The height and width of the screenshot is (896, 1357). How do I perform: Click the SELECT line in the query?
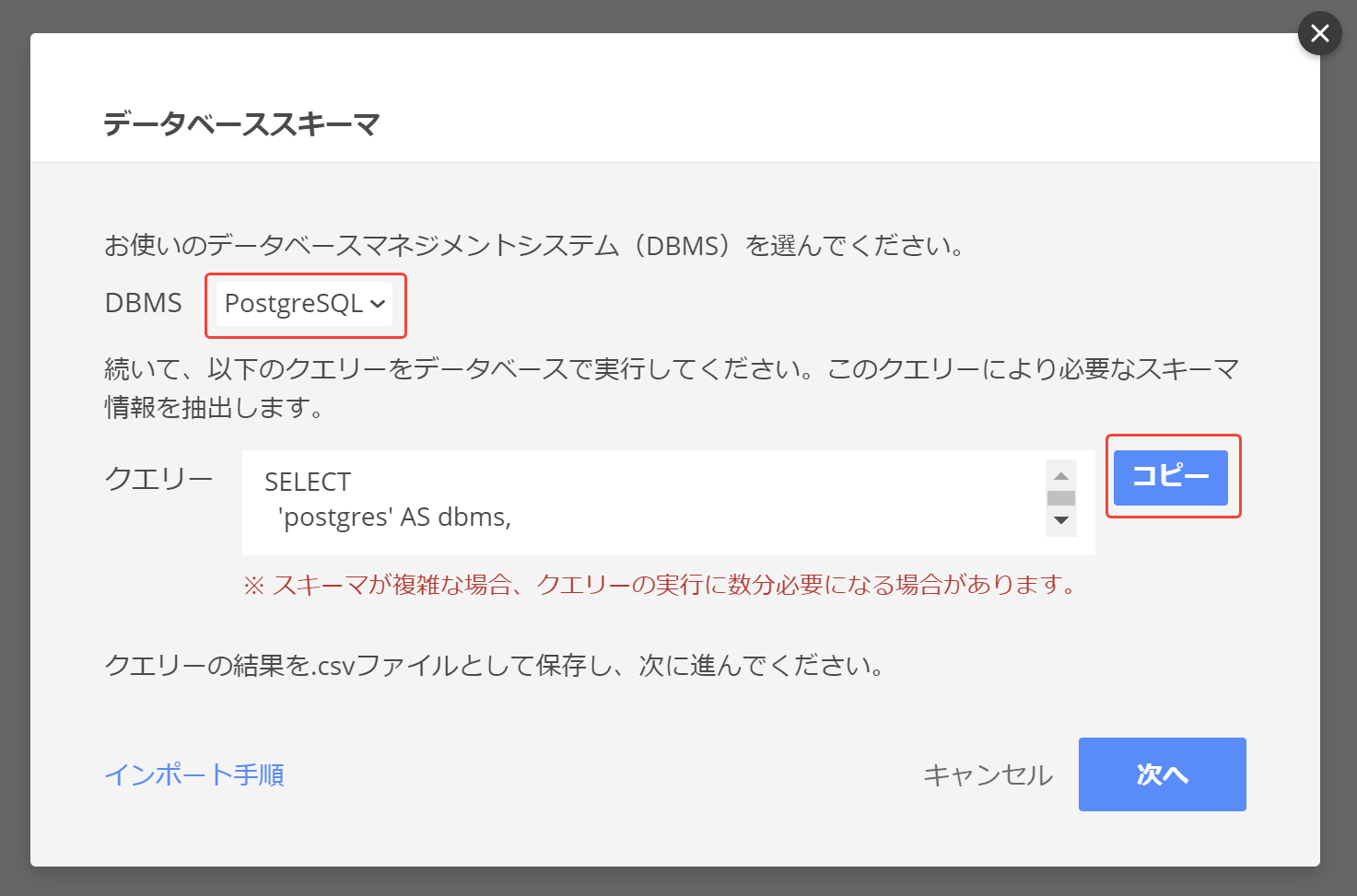pyautogui.click(x=308, y=482)
